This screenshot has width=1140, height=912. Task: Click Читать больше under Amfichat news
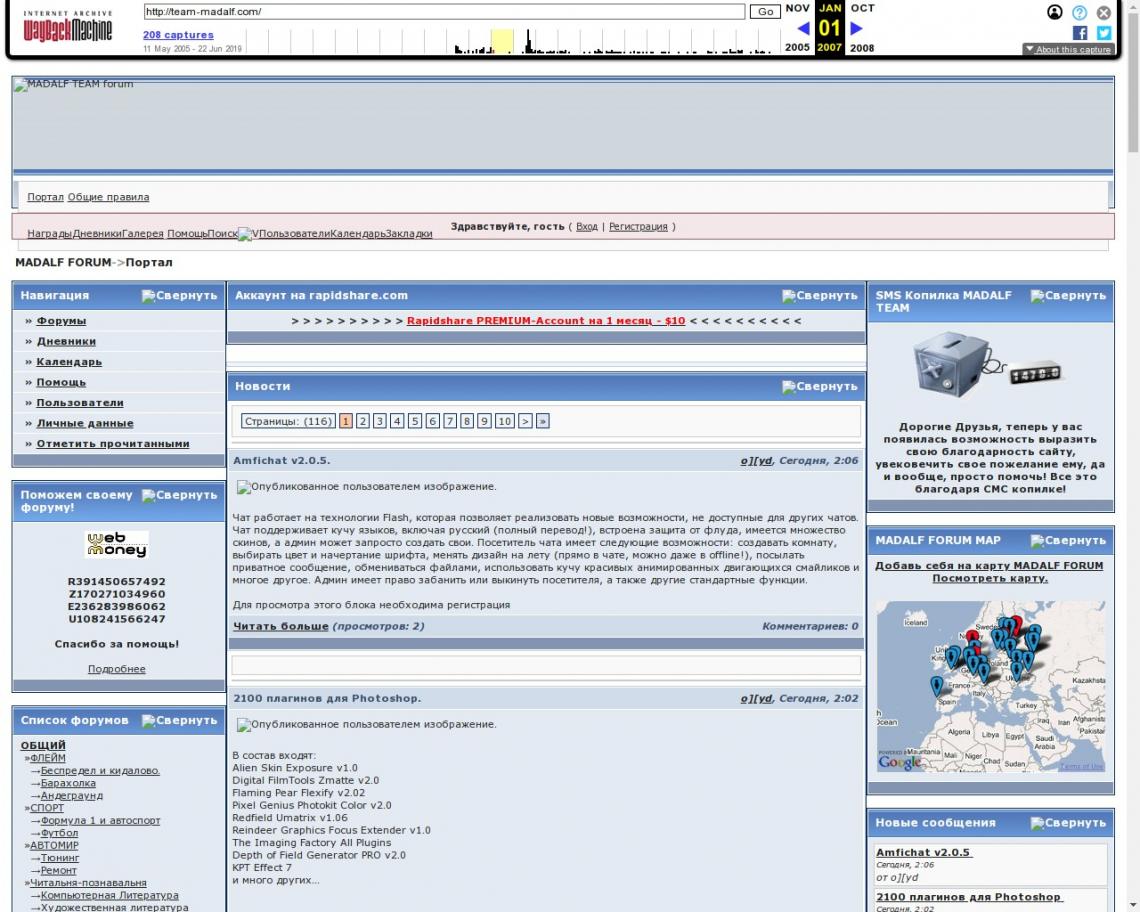[281, 626]
